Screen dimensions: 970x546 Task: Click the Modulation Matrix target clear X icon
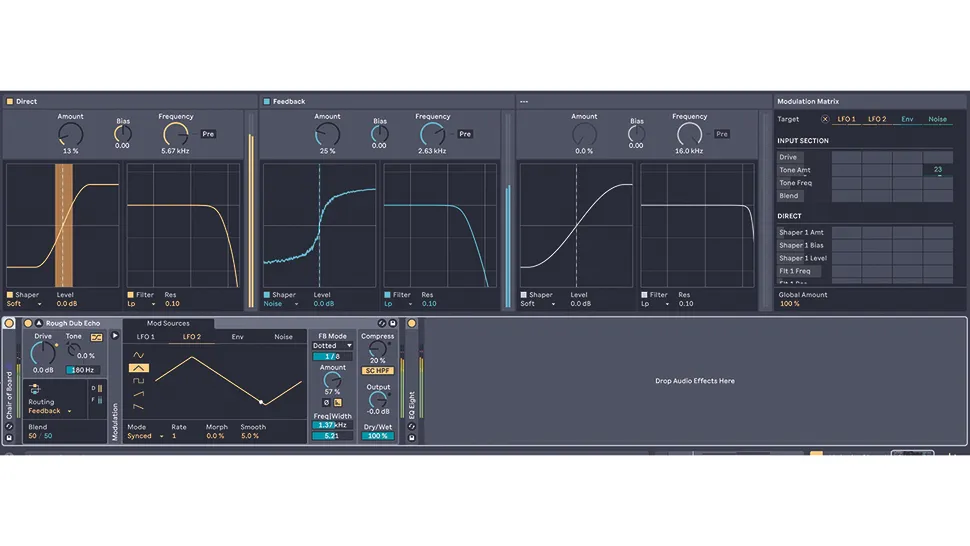tap(825, 119)
